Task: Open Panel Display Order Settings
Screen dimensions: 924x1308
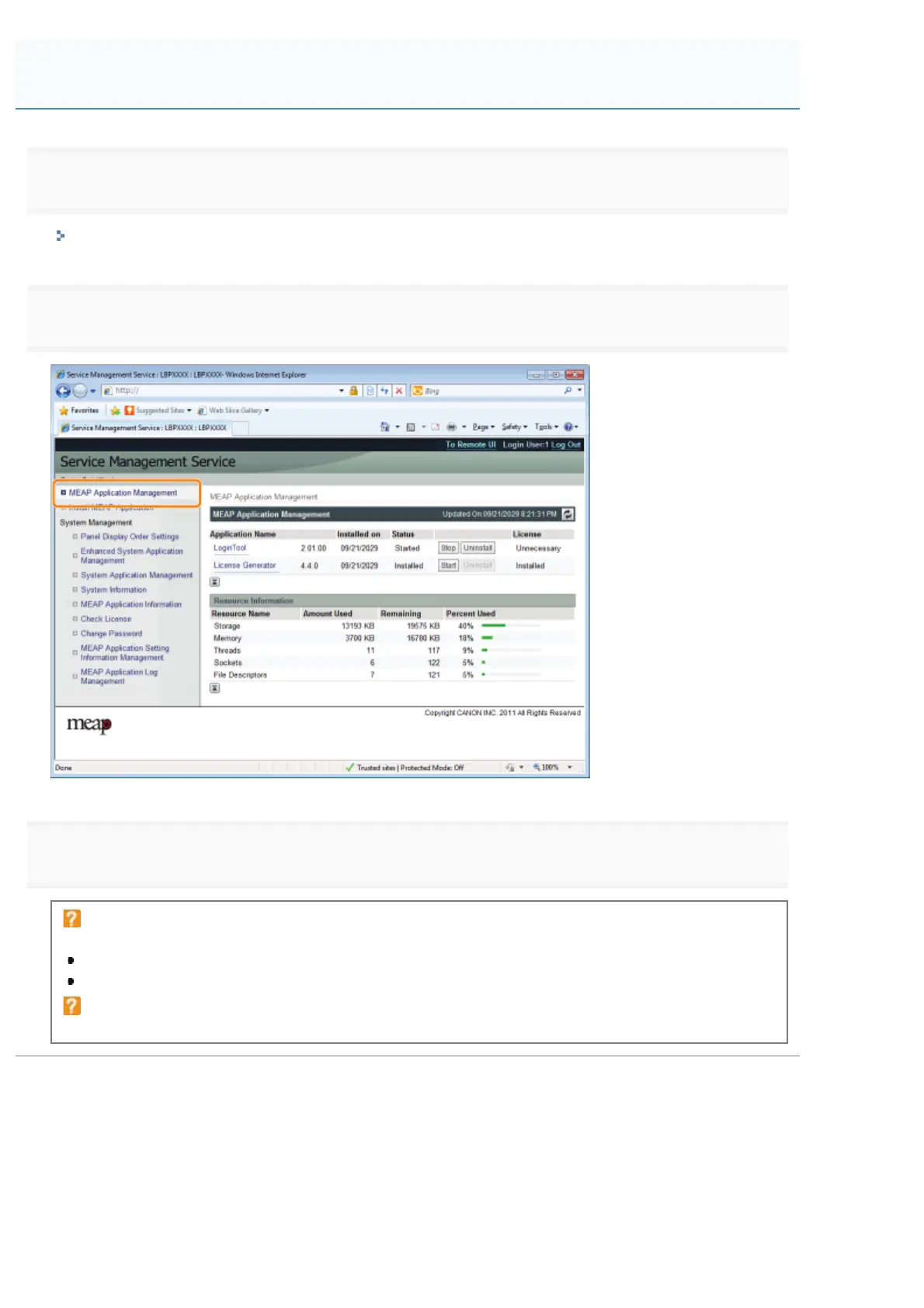Action: 130,537
